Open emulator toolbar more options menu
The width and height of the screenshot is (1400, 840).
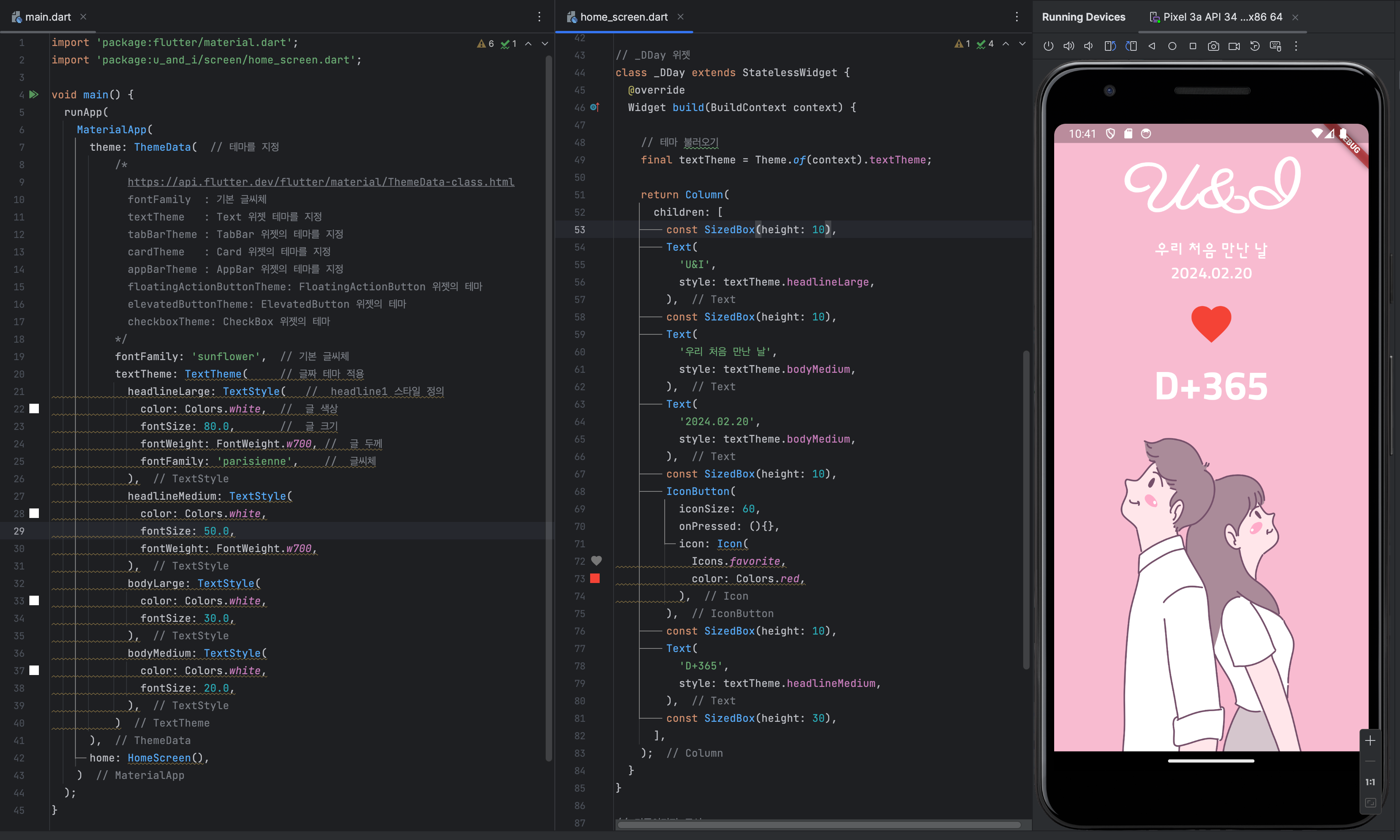point(1296,46)
